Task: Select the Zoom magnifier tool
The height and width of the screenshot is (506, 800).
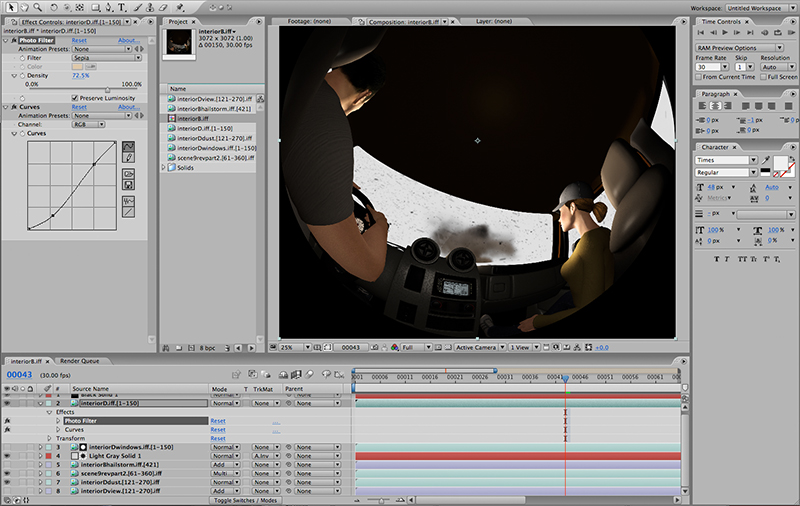Action: click(x=37, y=7)
